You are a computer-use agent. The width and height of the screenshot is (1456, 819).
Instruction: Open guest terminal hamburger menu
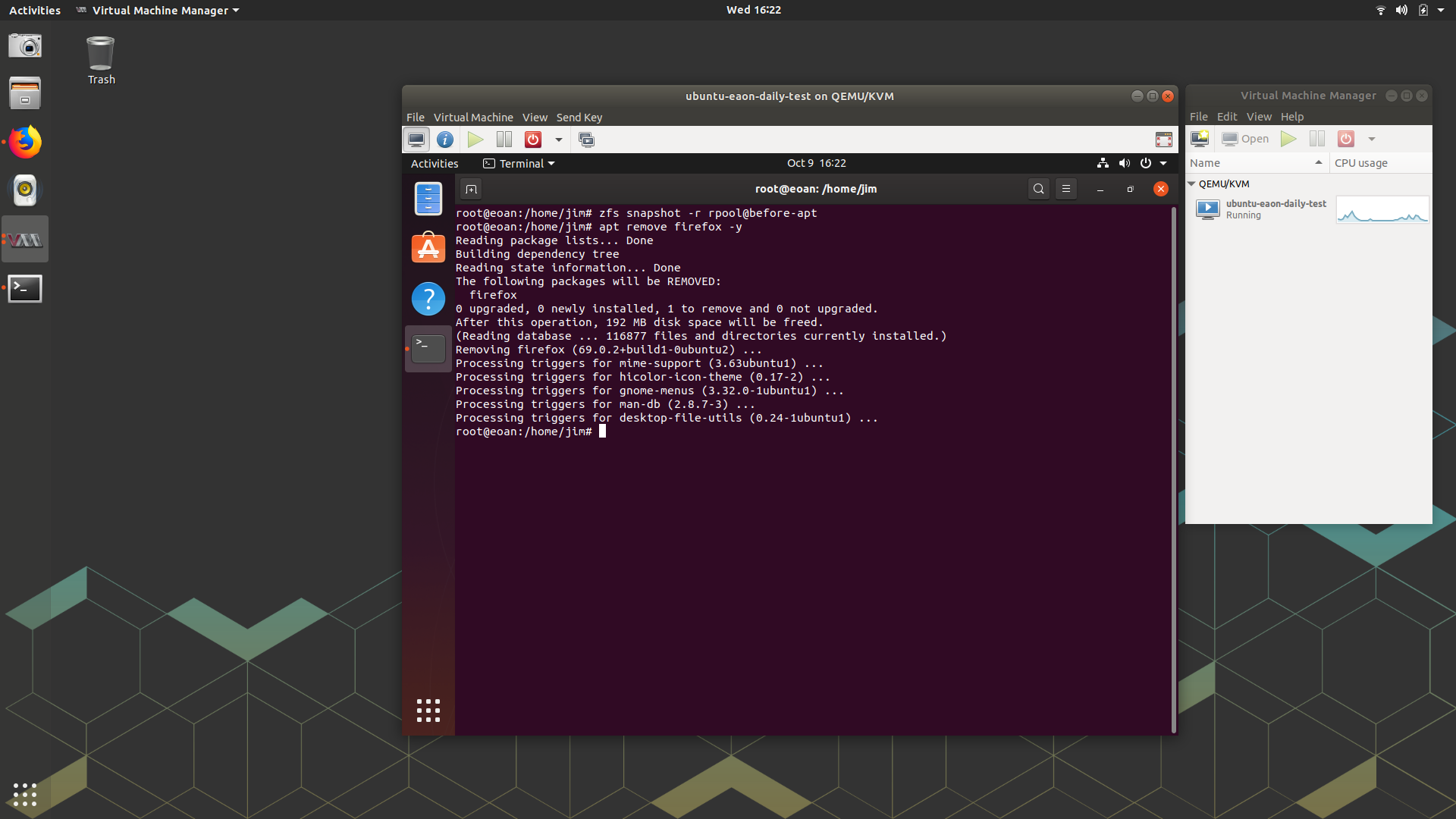click(x=1066, y=189)
